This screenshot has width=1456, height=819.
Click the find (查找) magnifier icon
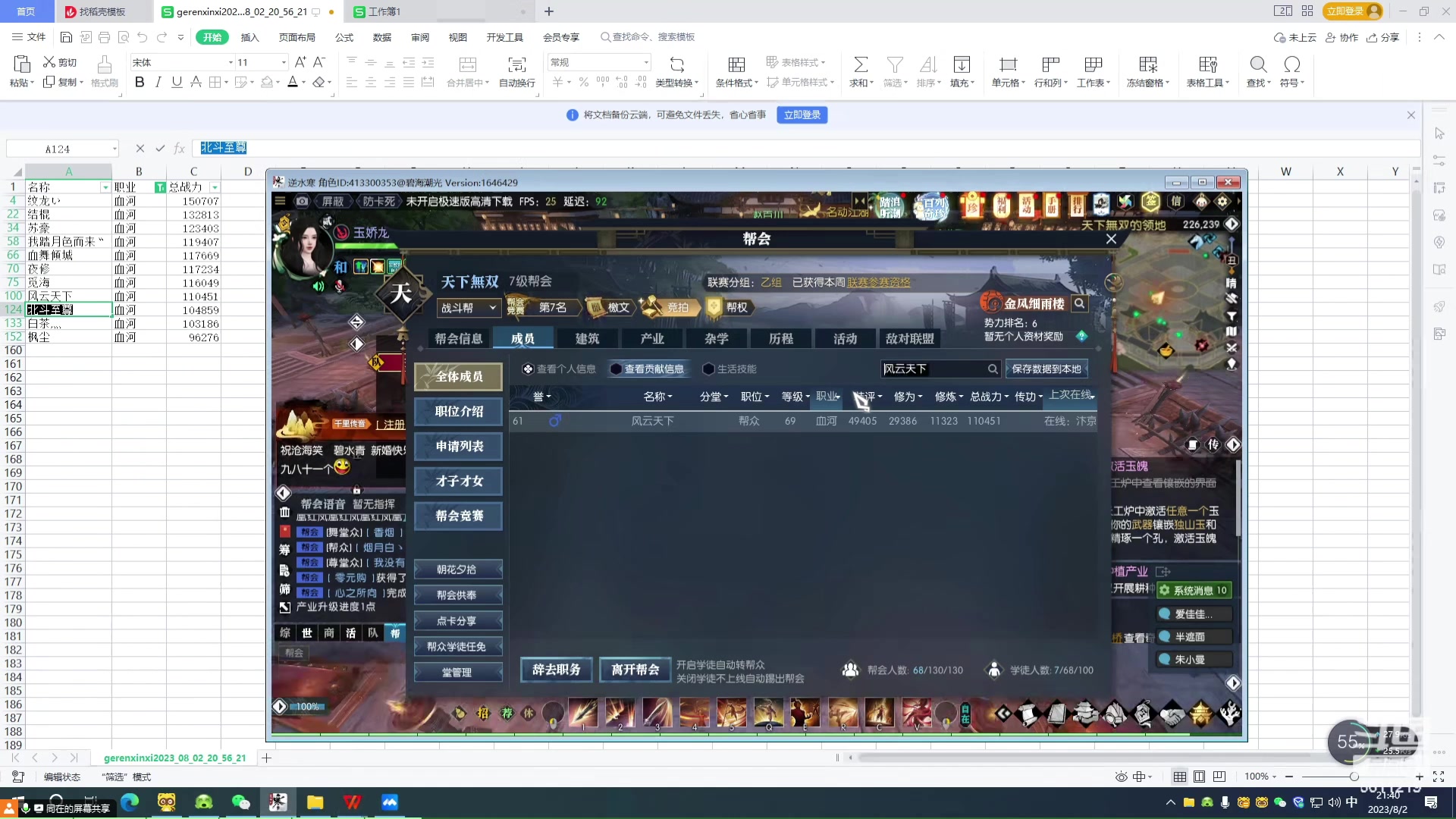pyautogui.click(x=1258, y=64)
